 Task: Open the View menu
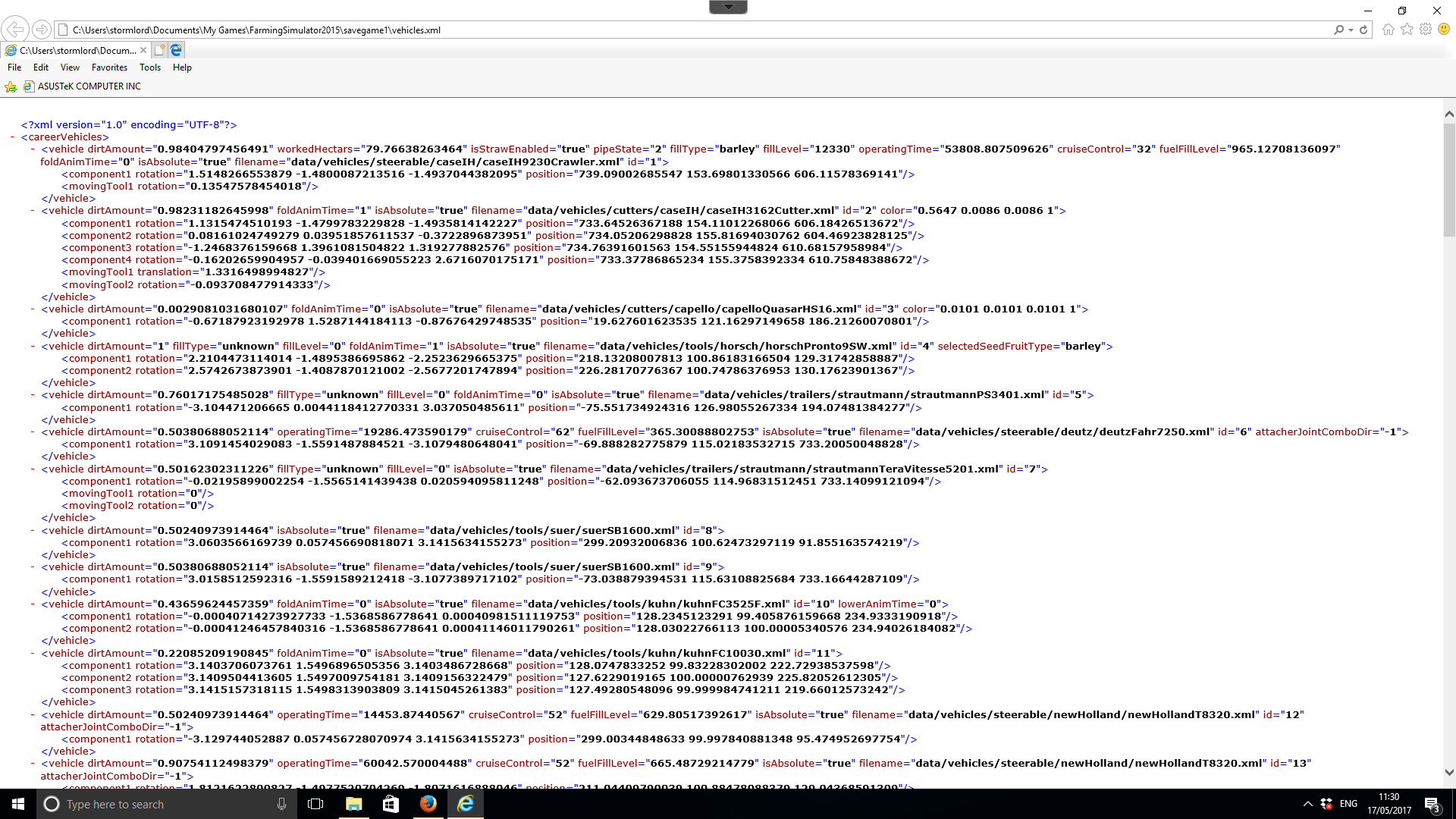click(70, 67)
